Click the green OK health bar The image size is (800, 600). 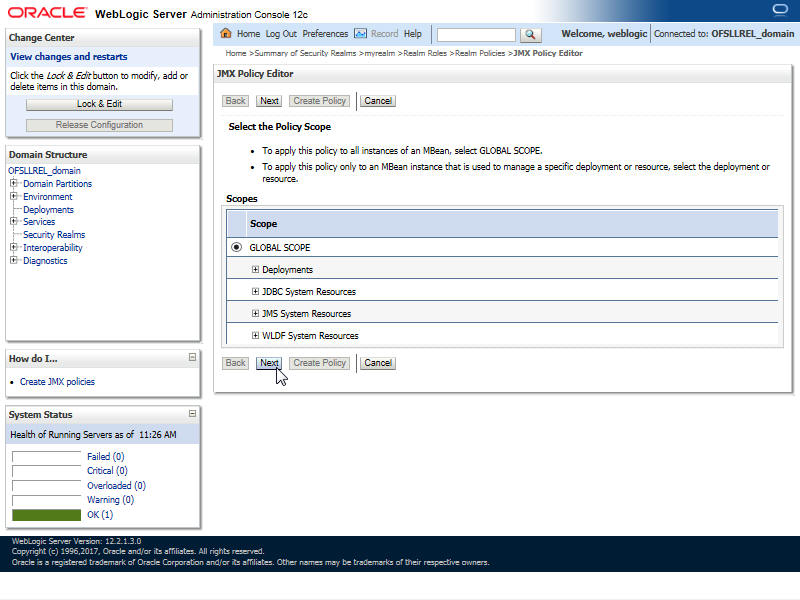click(46, 515)
